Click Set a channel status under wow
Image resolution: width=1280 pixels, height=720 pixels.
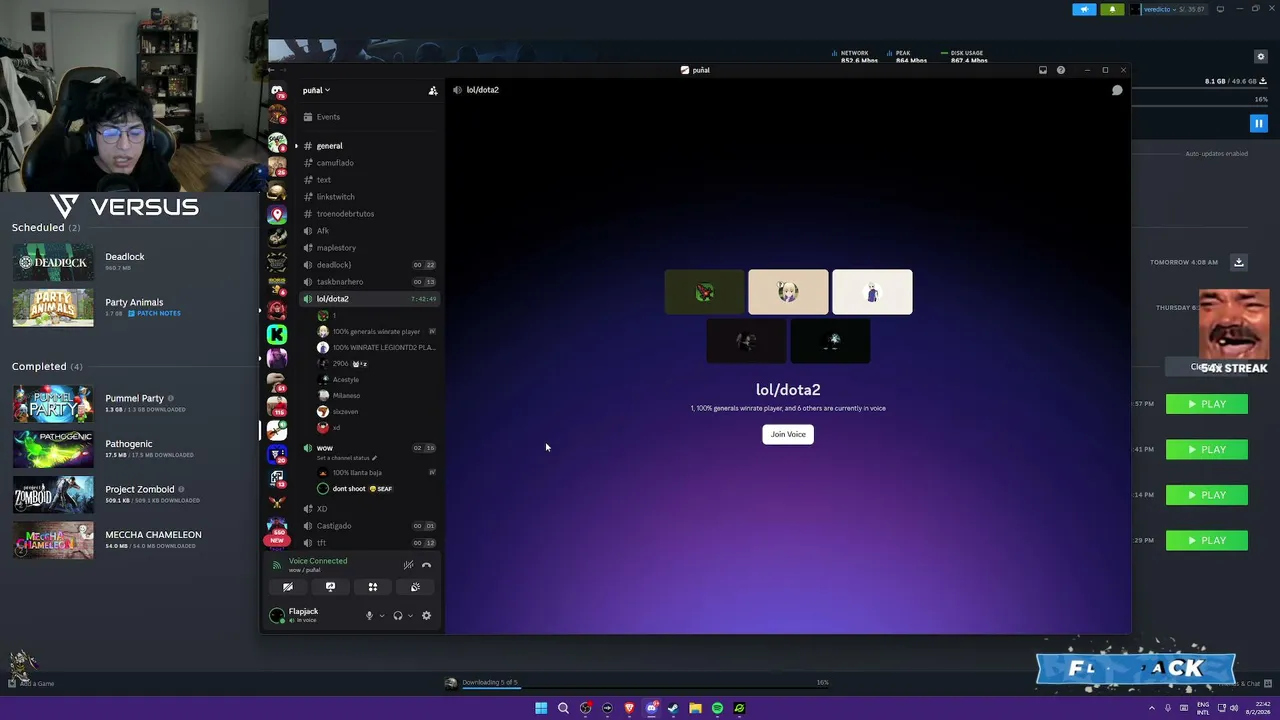pyautogui.click(x=346, y=458)
